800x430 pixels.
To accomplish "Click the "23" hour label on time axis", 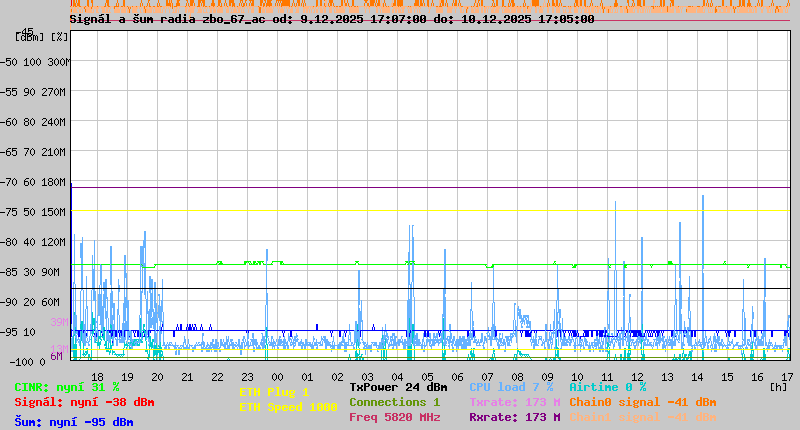I will [x=247, y=377].
